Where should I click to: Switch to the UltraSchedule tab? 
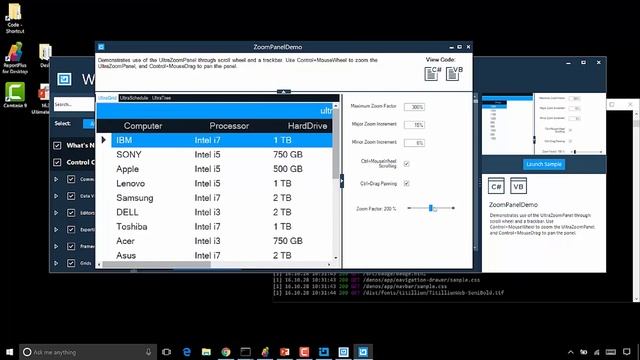134,98
